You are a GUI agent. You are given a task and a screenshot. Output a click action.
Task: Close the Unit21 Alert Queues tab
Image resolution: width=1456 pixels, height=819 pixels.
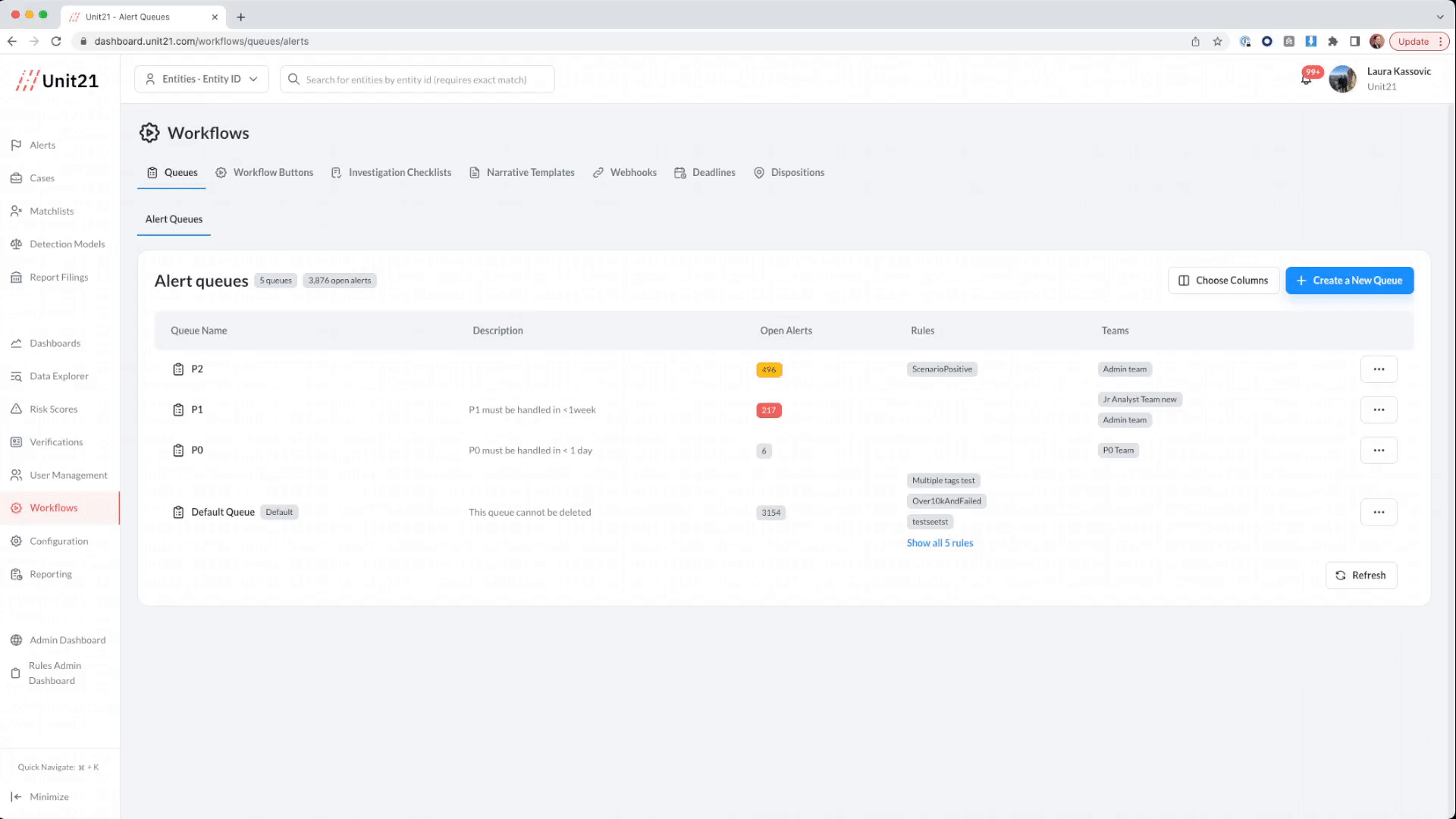coord(215,17)
